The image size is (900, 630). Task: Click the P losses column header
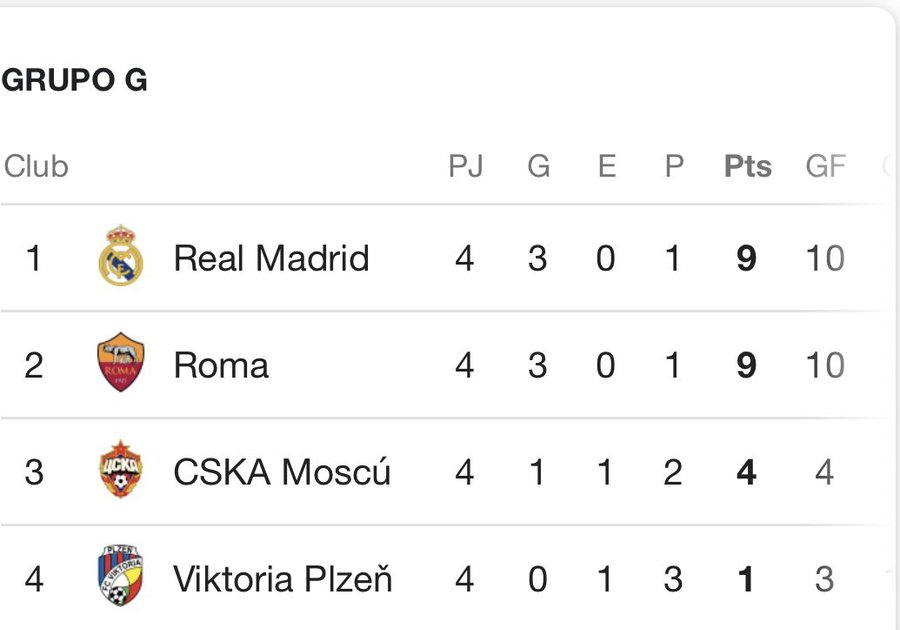coord(674,166)
